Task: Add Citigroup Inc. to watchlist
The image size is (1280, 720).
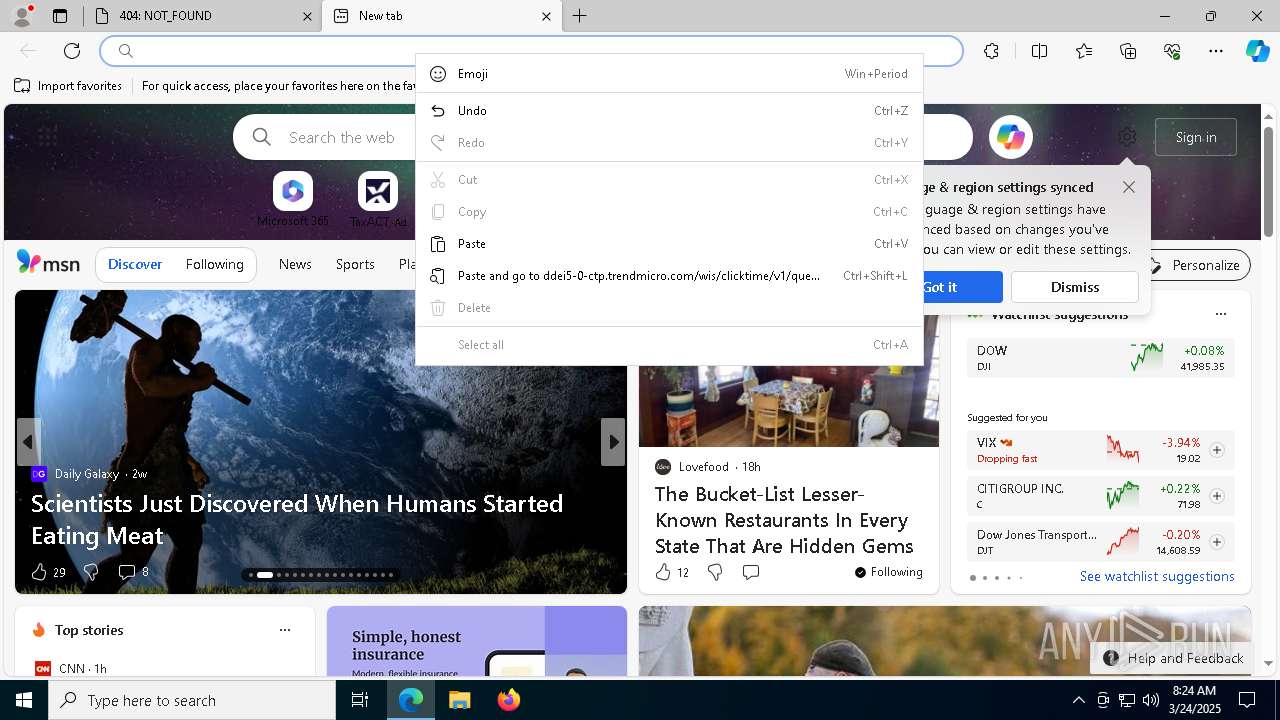Action: click(1217, 496)
